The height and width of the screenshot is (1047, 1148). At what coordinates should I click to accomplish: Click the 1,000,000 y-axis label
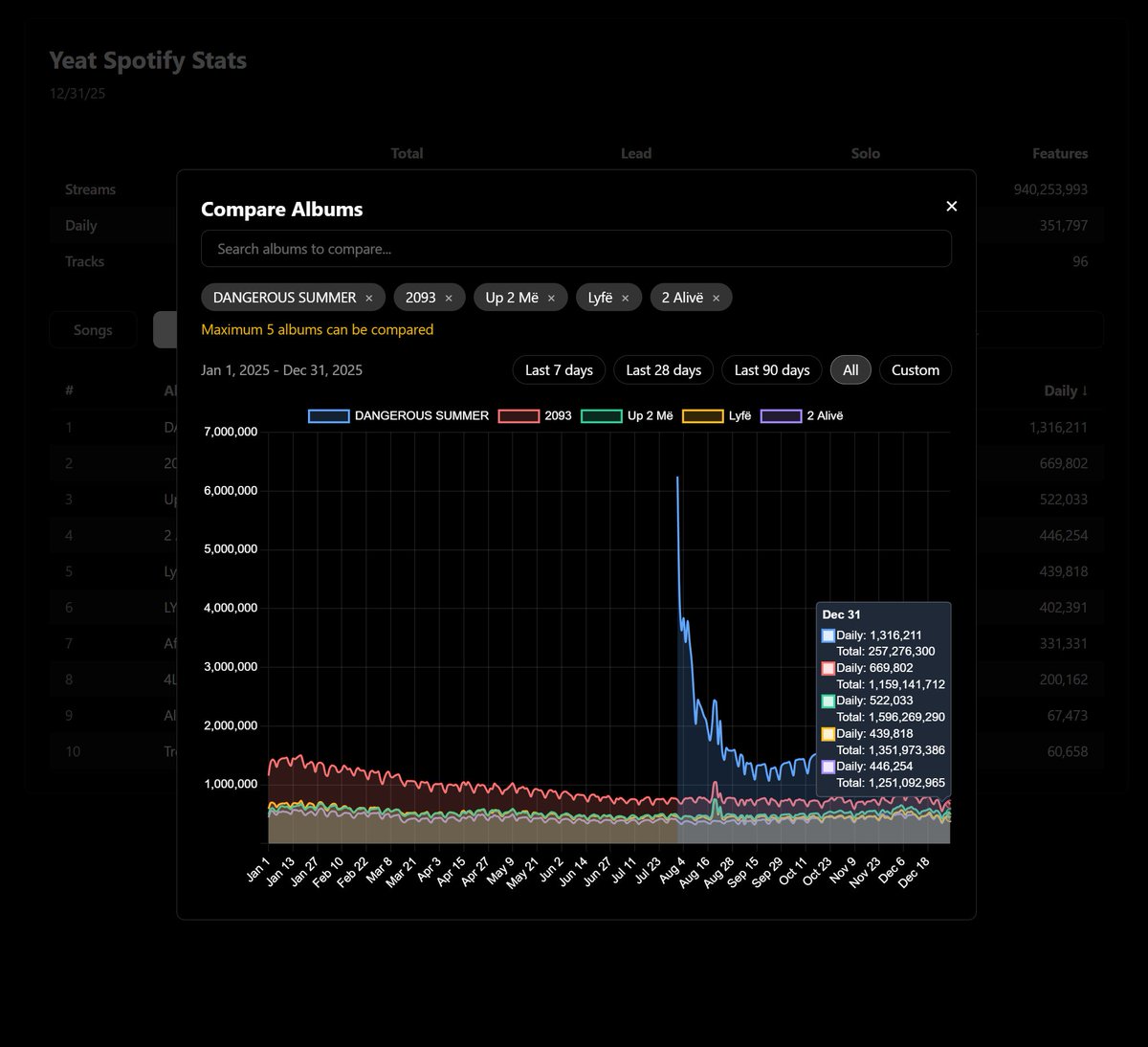pyautogui.click(x=231, y=784)
